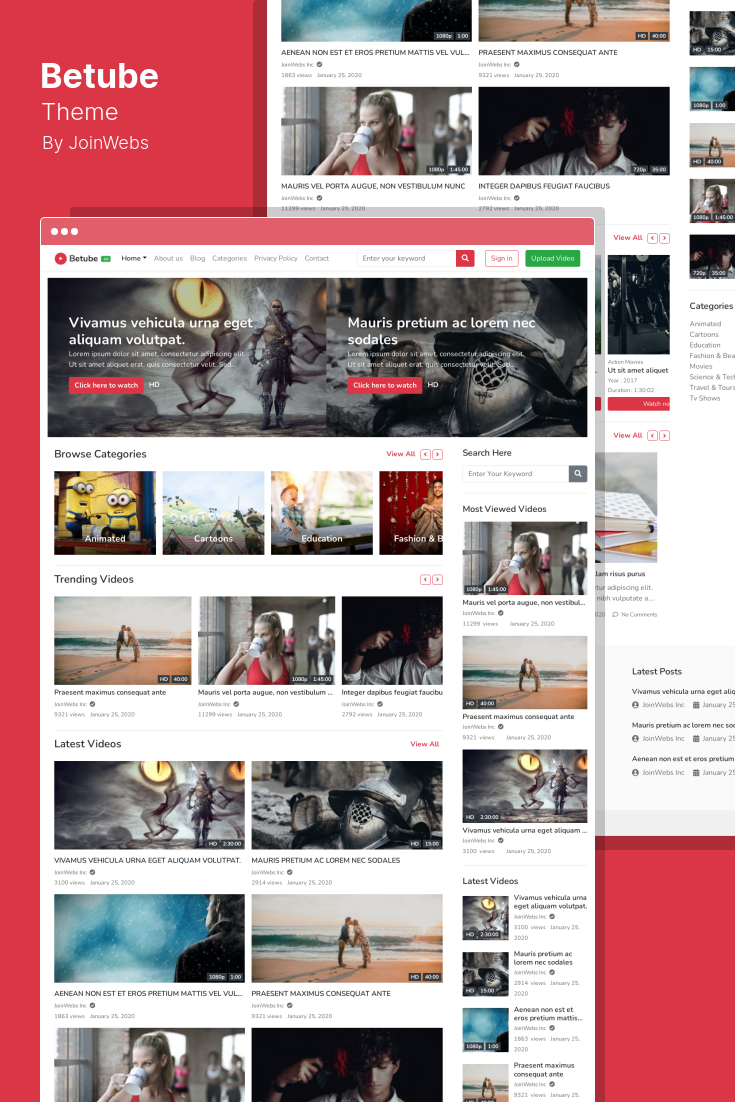
Task: Open the Contact nav link
Action: coord(317,259)
